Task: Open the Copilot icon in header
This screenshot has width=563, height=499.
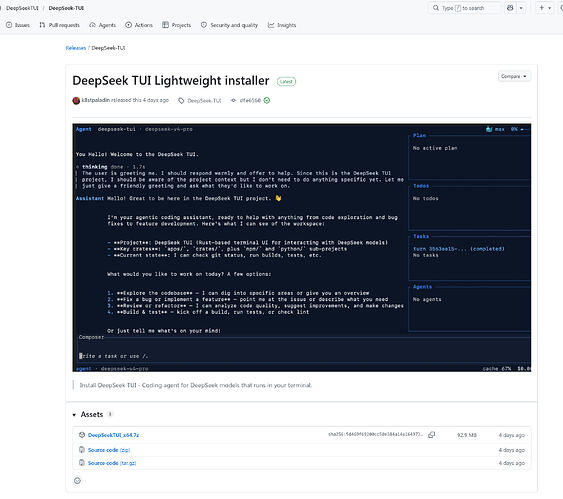Action: [510, 8]
